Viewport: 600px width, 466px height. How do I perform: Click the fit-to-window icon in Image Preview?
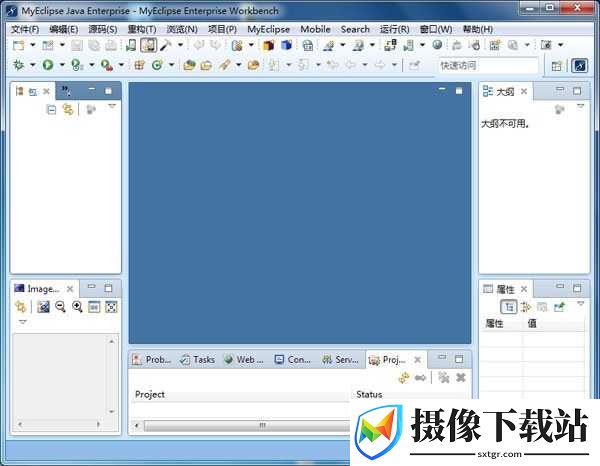coord(111,306)
